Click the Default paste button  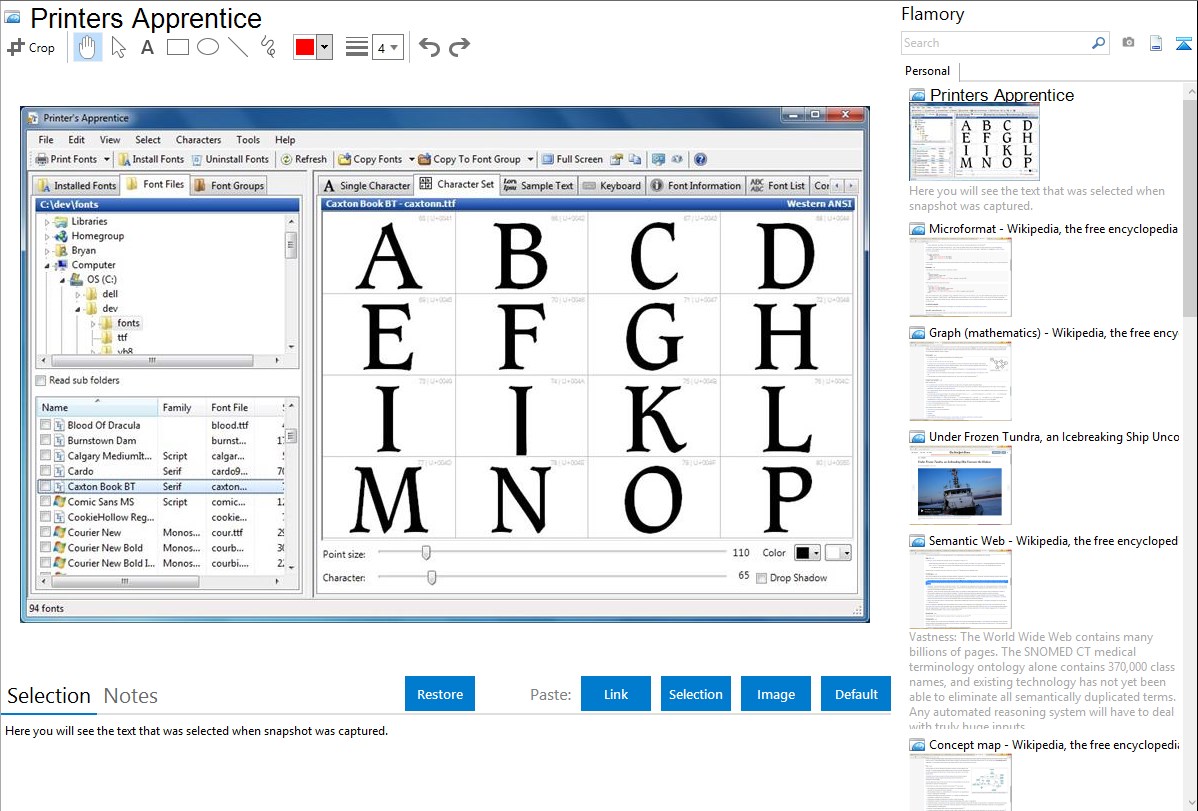click(x=856, y=694)
